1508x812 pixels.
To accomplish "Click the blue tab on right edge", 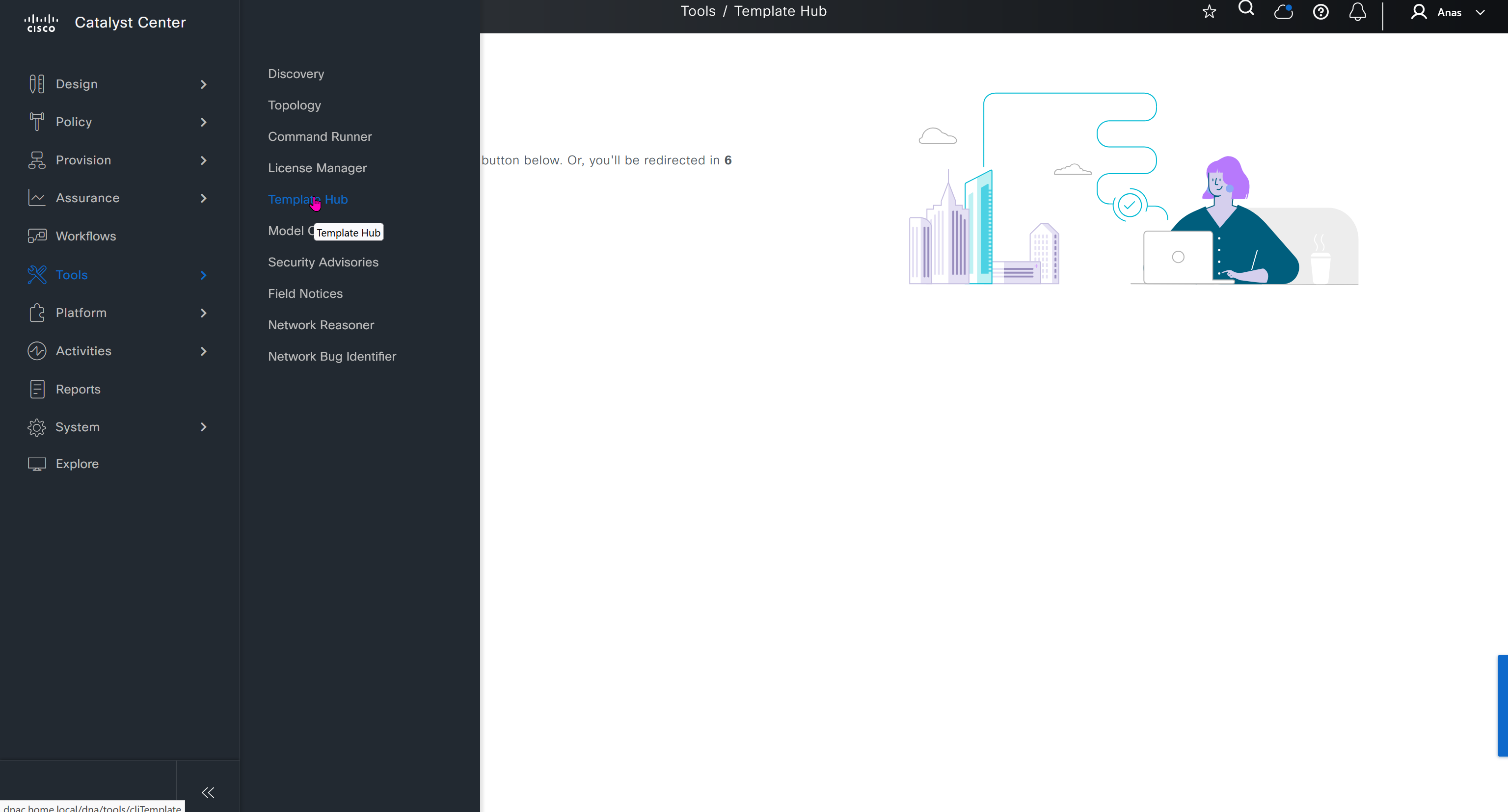I will [1503, 706].
